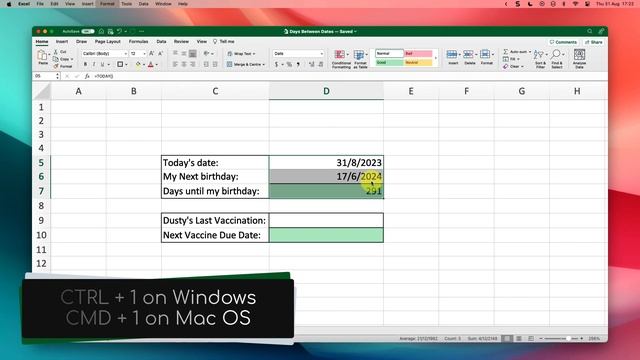Toggle the AutoSave switch
Screen dimensions: 640x360
tap(88, 31)
